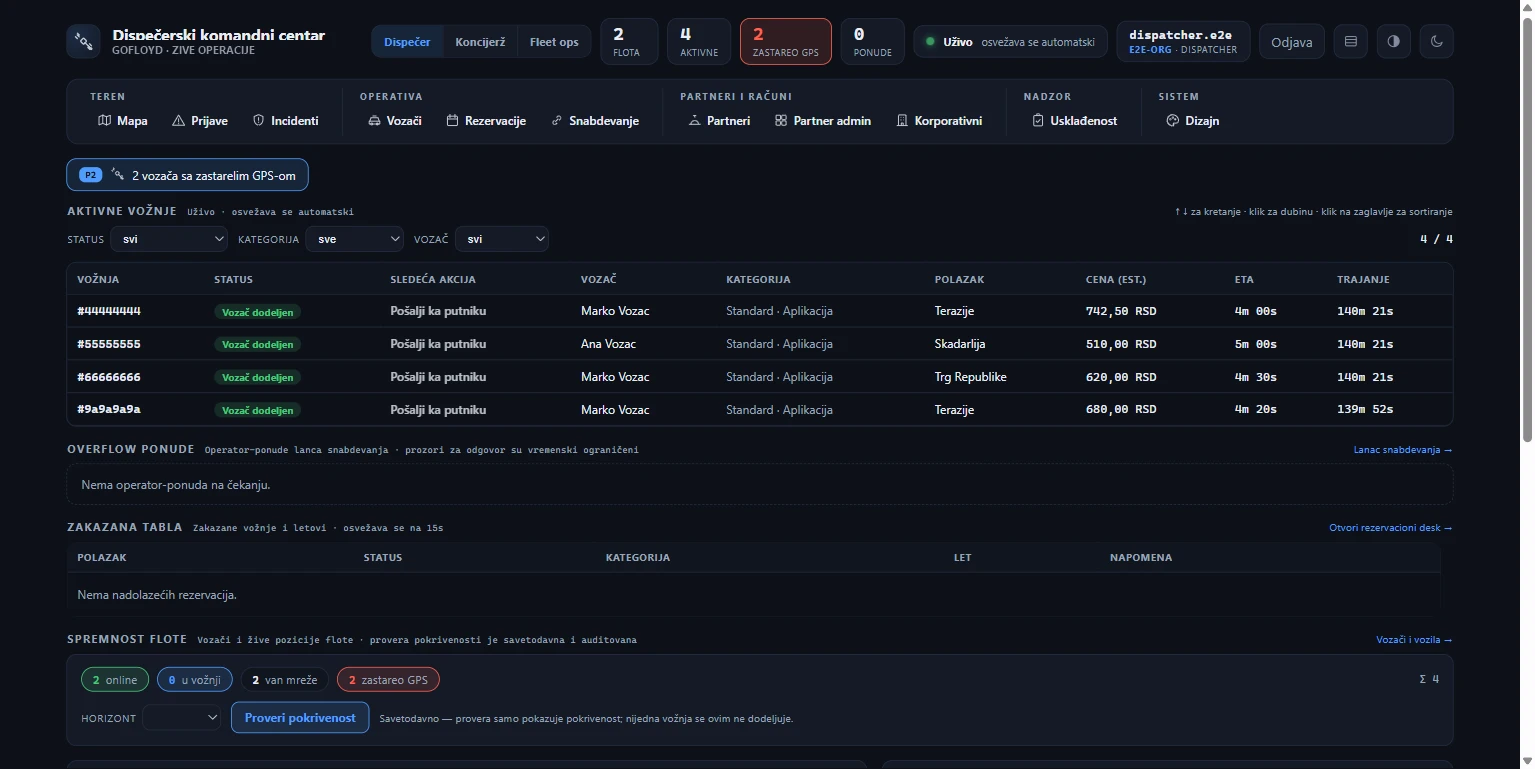Open Dizajn palette page

pyautogui.click(x=1193, y=121)
